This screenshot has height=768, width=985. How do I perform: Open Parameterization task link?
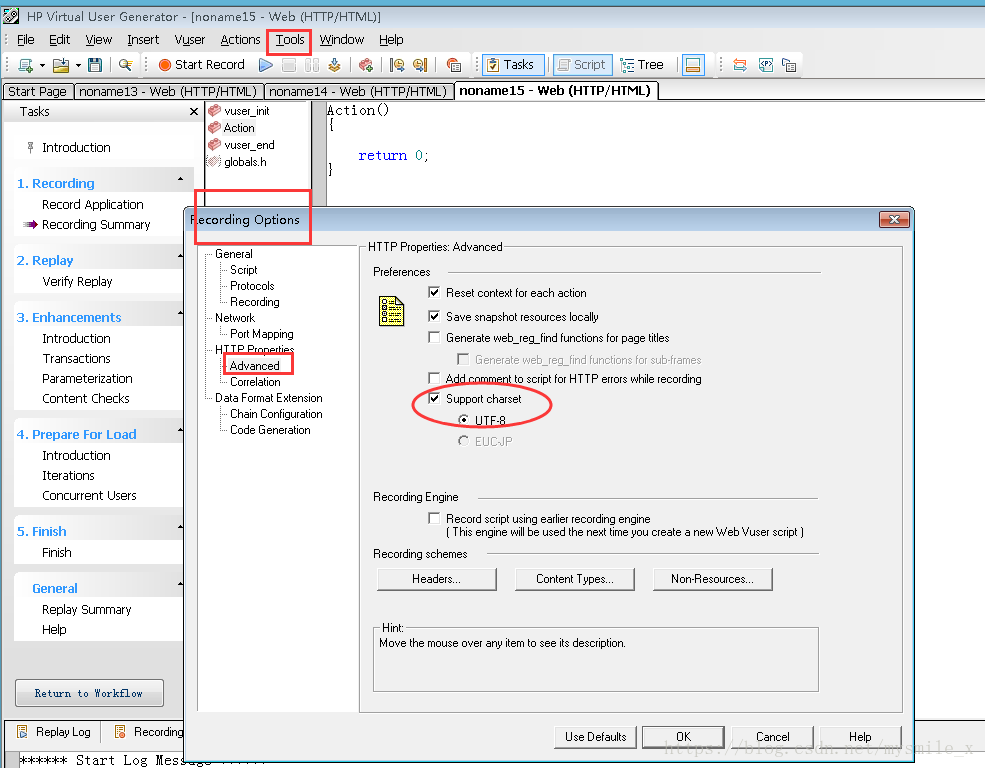(x=87, y=379)
